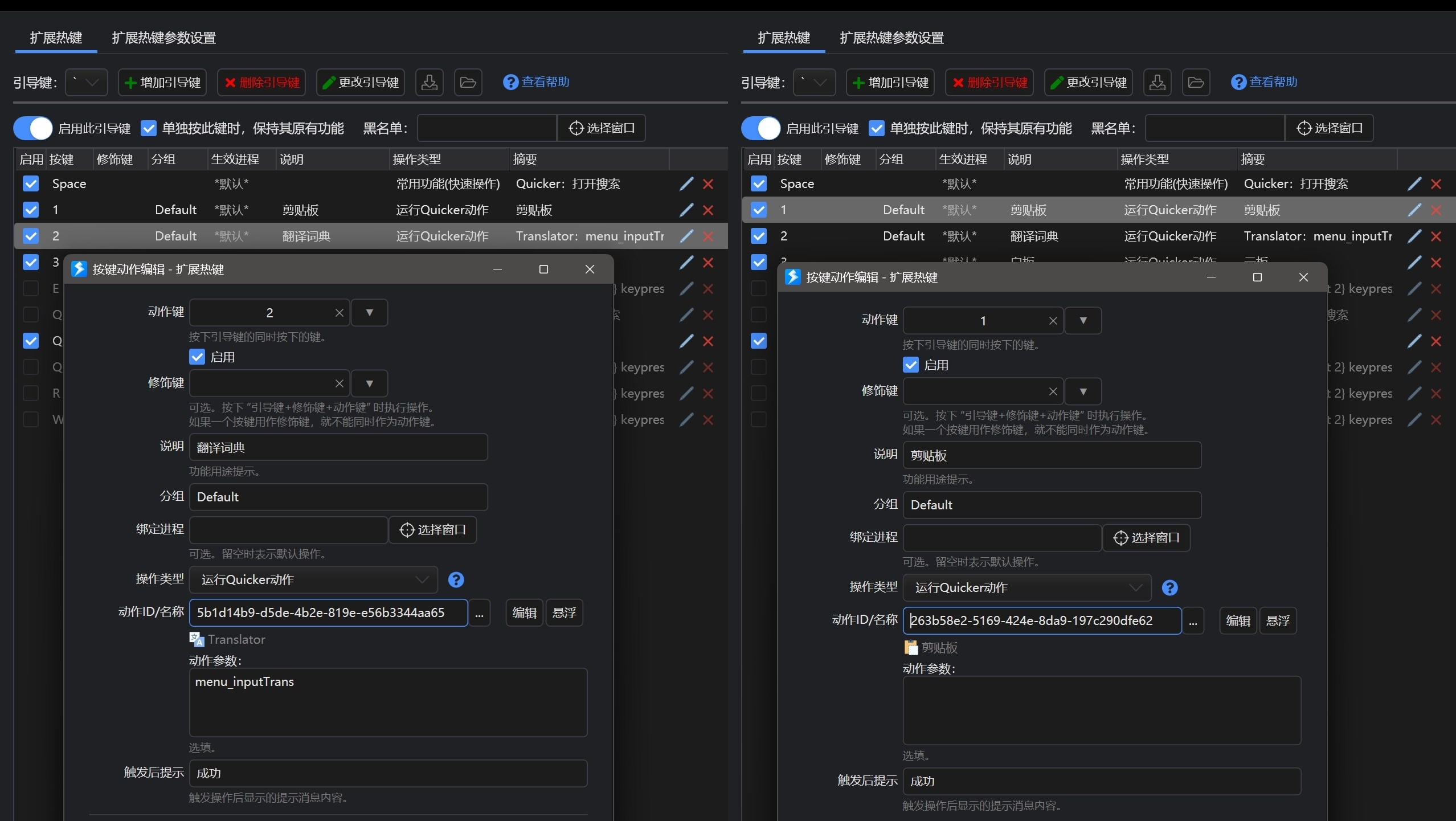Edit Space row pencil in right window
This screenshot has height=821, width=1456.
click(x=1414, y=183)
